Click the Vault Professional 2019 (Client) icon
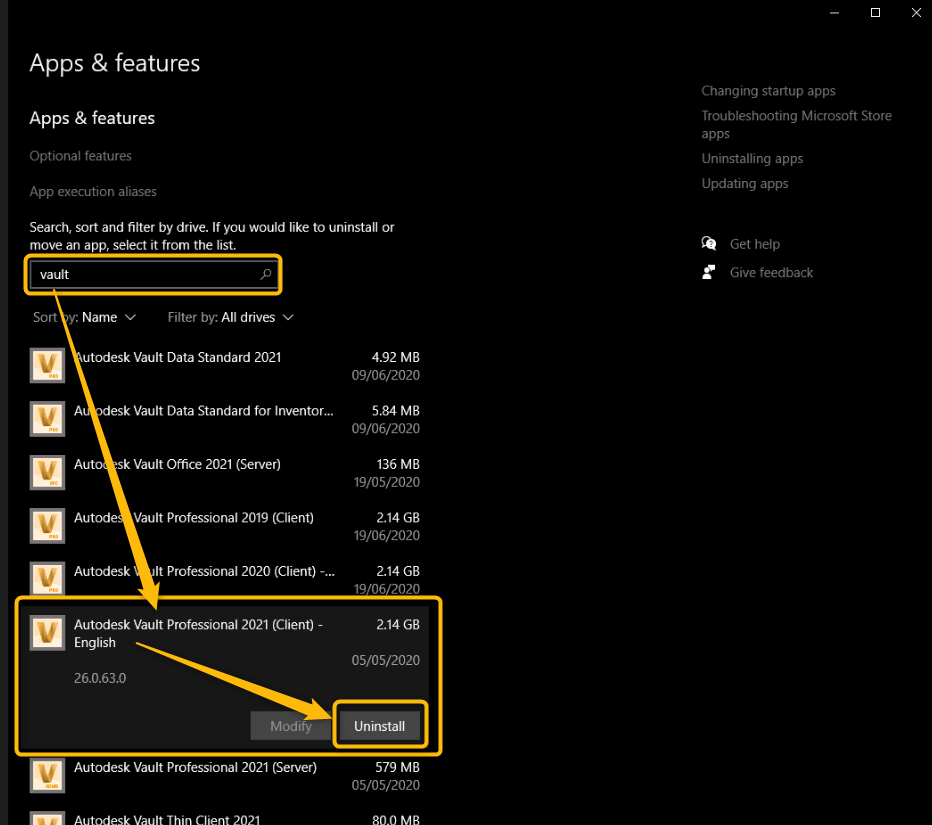The image size is (932, 825). point(47,526)
